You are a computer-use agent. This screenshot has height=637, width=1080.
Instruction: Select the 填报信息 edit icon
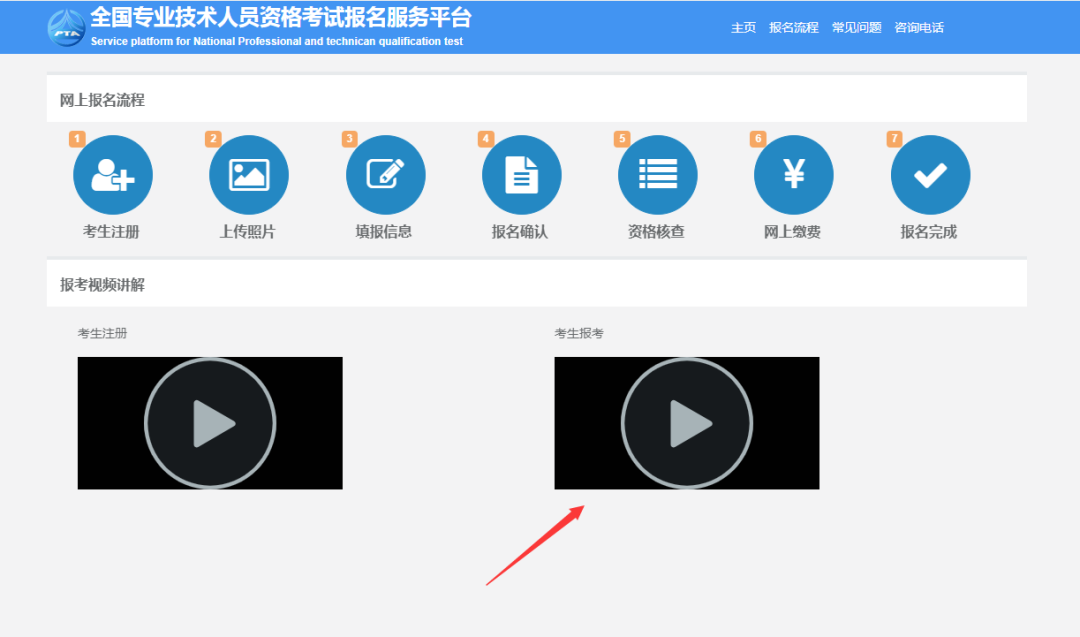click(385, 175)
